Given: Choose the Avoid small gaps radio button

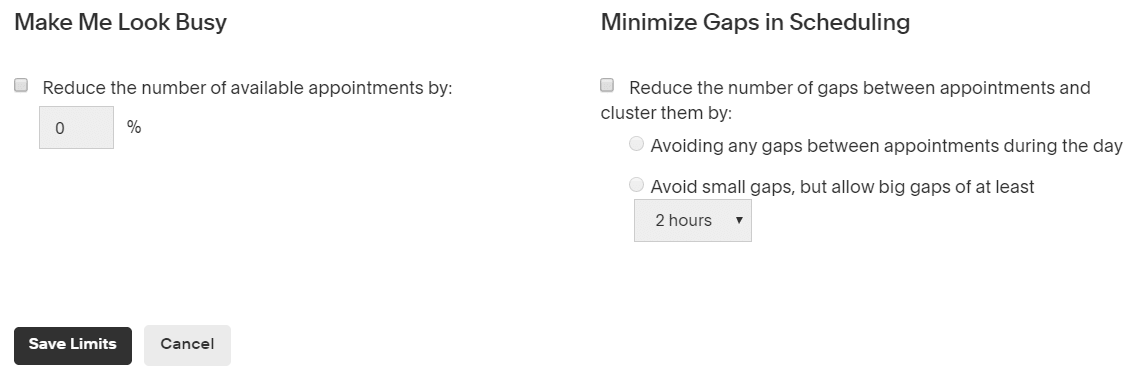Looking at the screenshot, I should (636, 185).
